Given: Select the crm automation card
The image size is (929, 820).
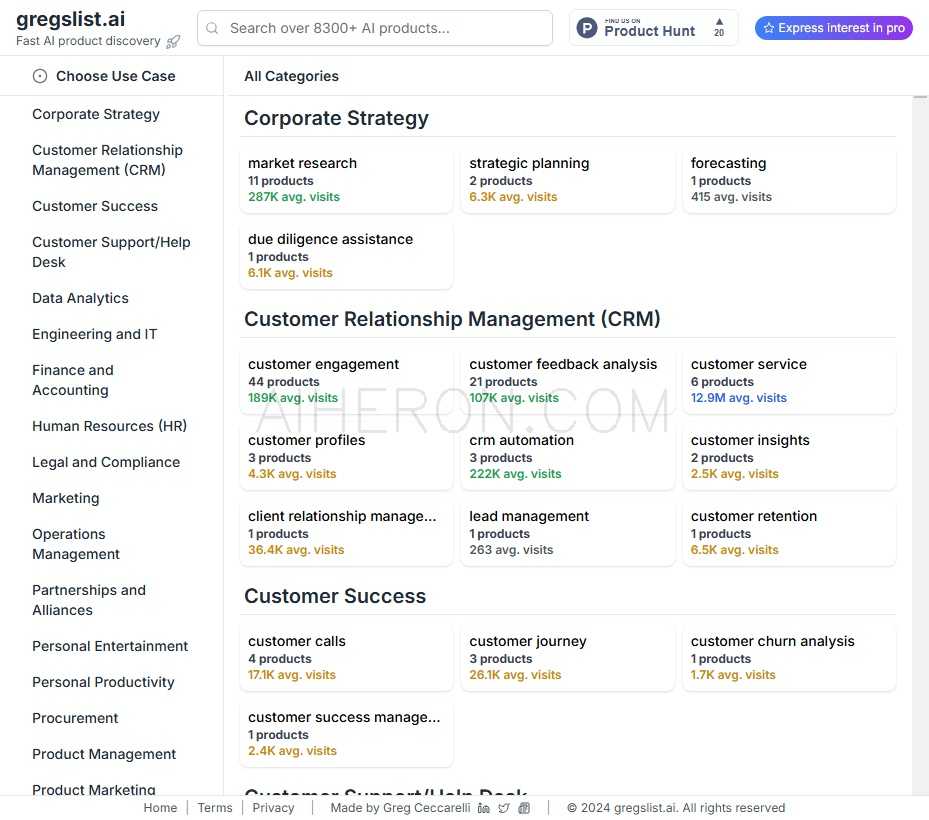Looking at the screenshot, I should 567,457.
